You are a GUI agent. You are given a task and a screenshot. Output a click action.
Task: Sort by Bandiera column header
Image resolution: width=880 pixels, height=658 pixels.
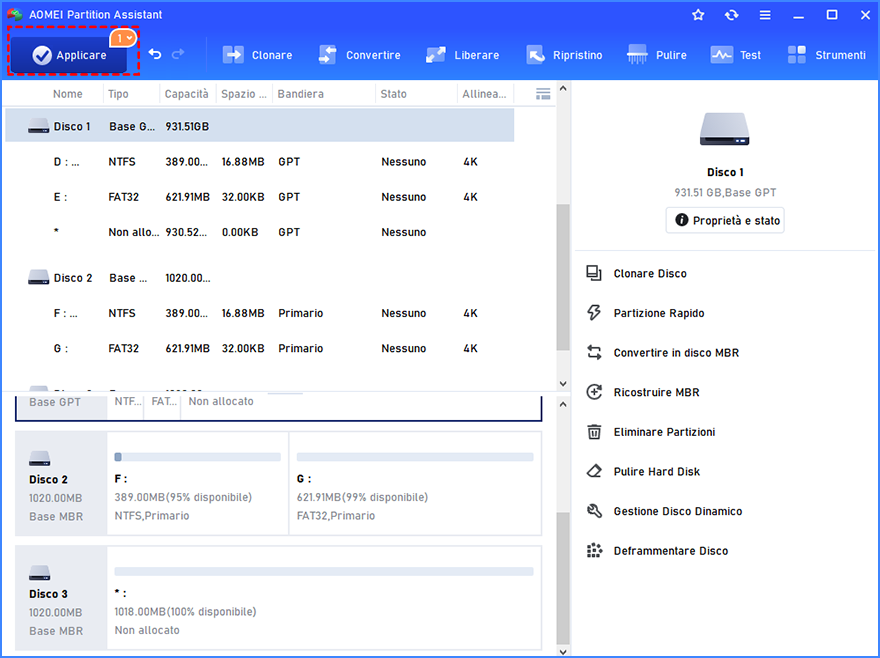300,94
